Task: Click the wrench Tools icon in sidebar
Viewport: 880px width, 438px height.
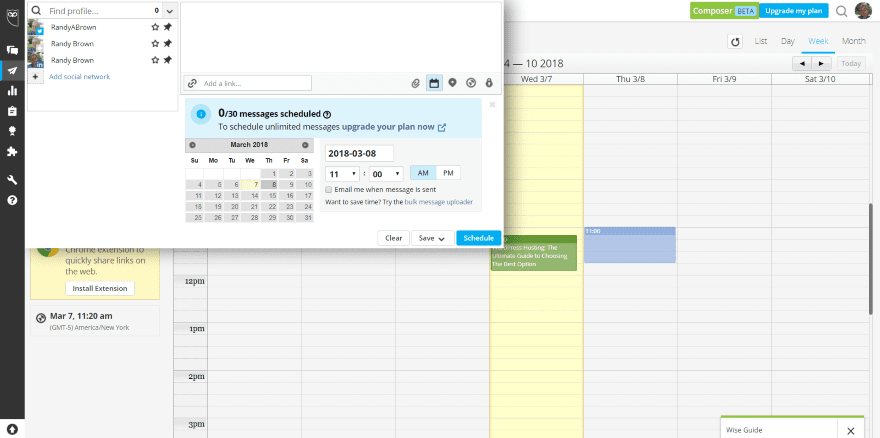Action: point(12,180)
